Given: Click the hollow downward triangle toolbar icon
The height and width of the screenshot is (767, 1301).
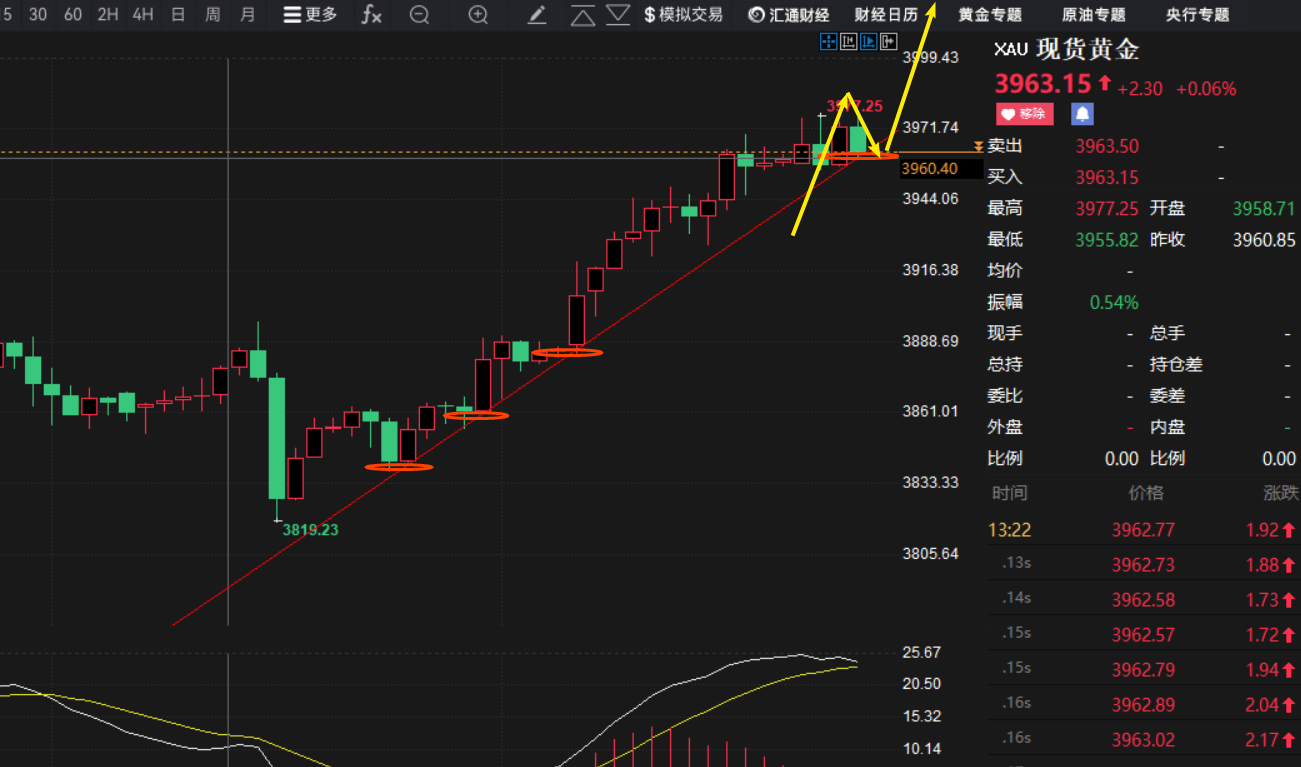Looking at the screenshot, I should click(619, 14).
